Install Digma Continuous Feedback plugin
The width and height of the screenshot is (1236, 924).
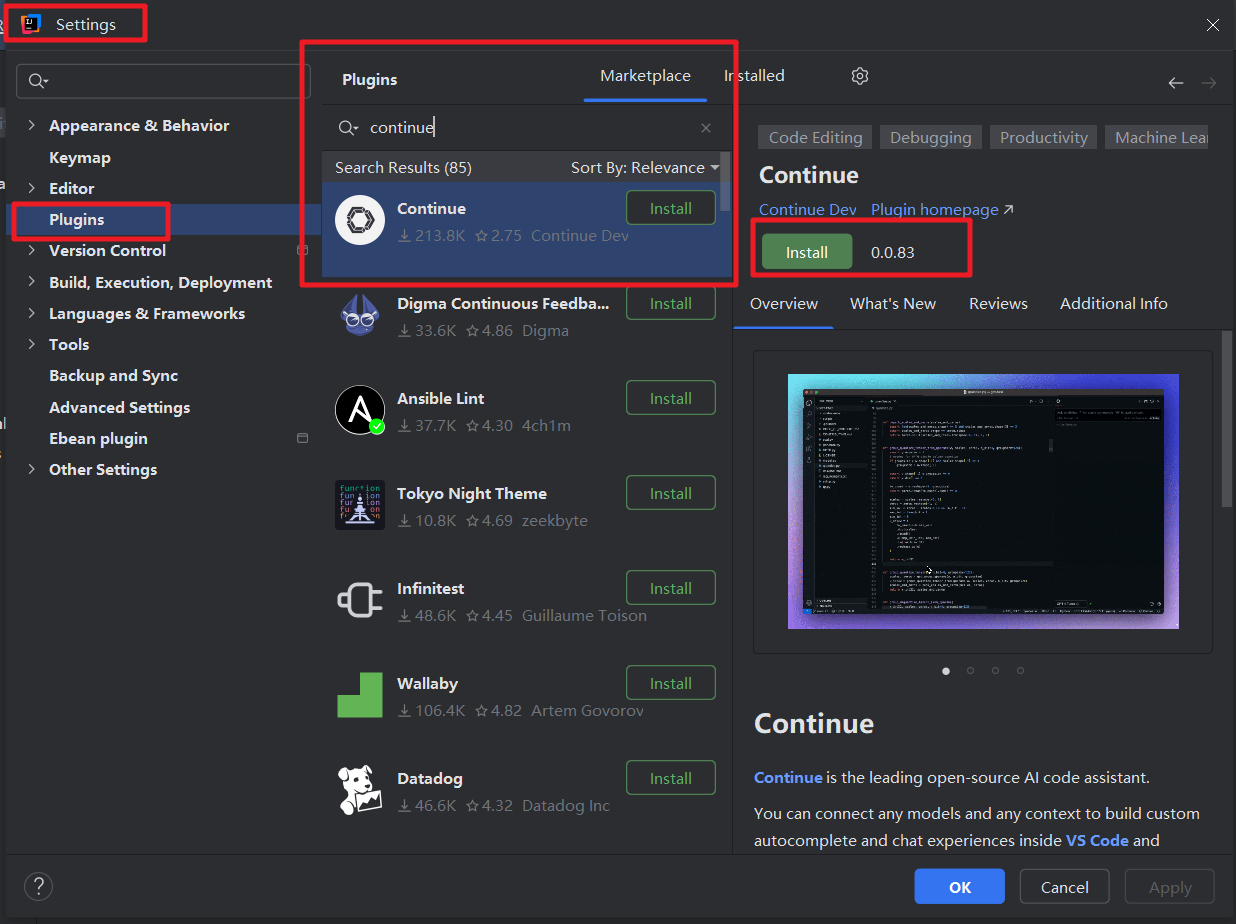[x=671, y=303]
